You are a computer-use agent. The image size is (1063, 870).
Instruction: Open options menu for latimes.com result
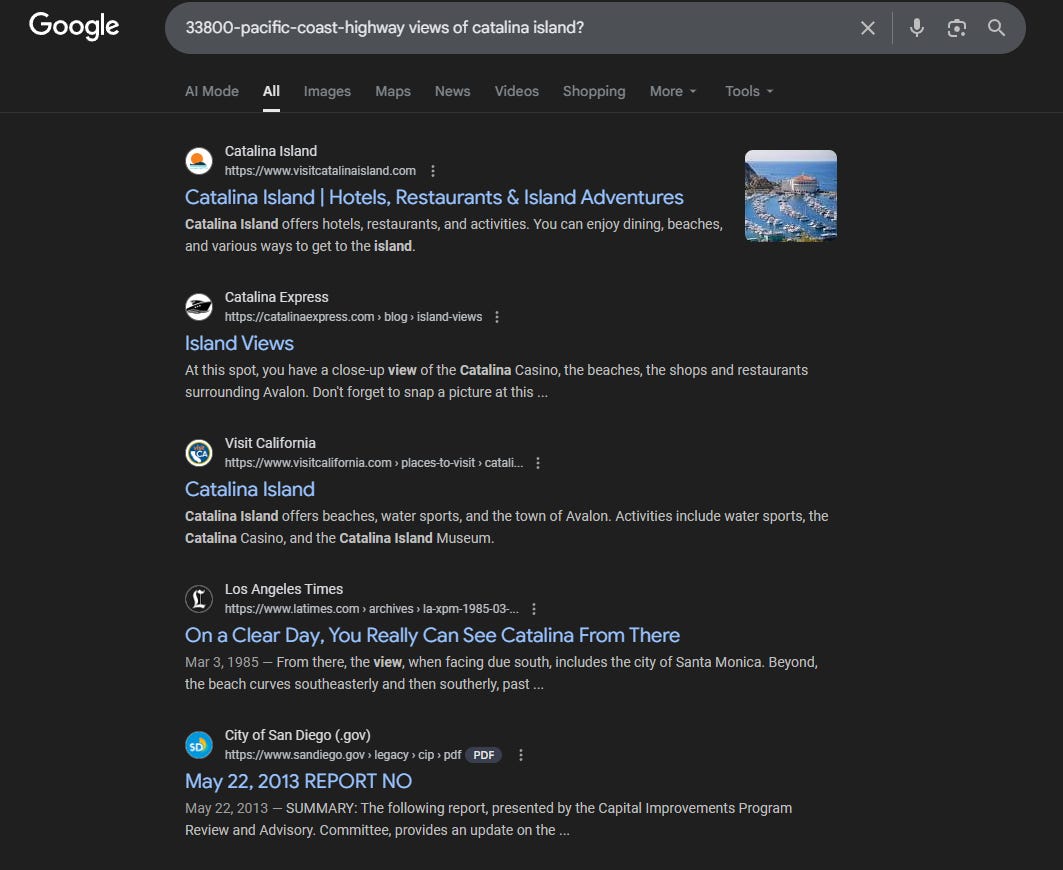tap(534, 609)
